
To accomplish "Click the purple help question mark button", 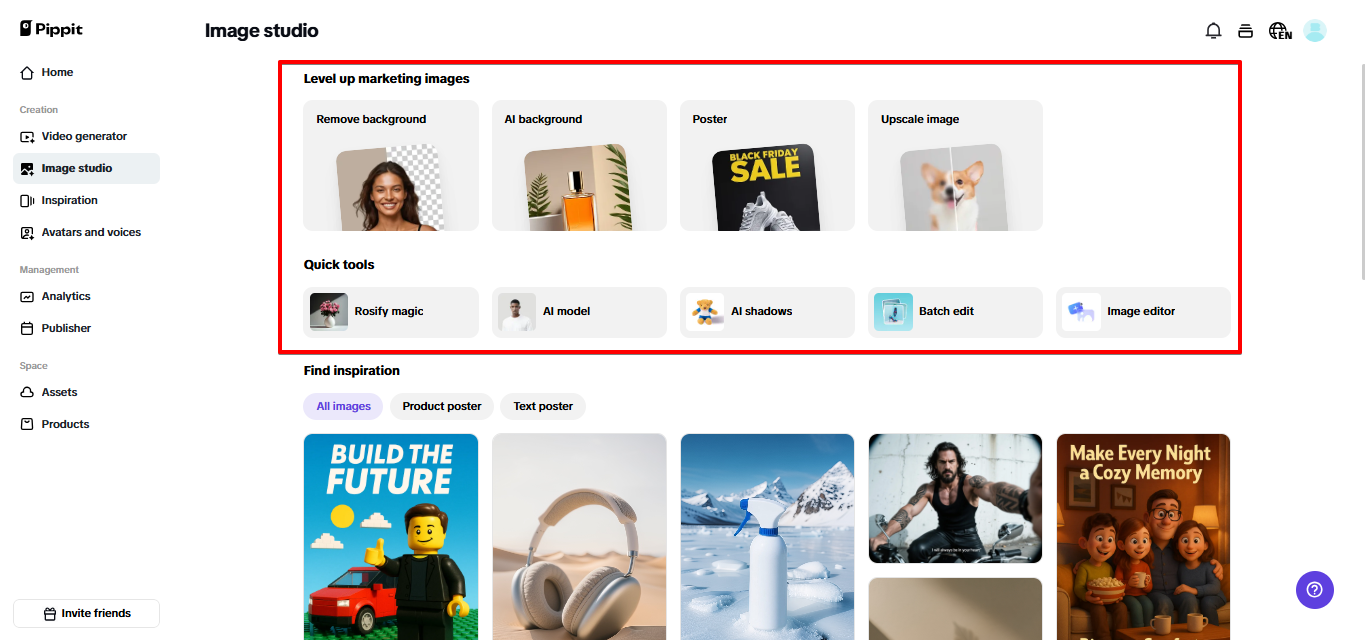I will 1315,589.
